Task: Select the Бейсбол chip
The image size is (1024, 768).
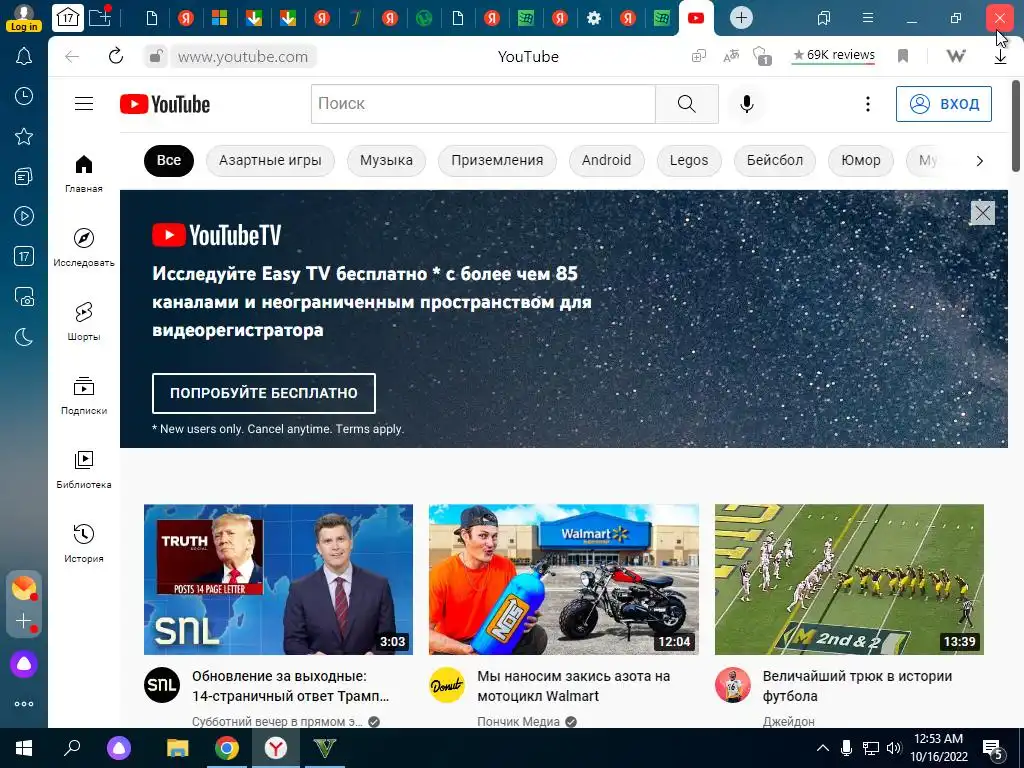Action: pyautogui.click(x=775, y=161)
